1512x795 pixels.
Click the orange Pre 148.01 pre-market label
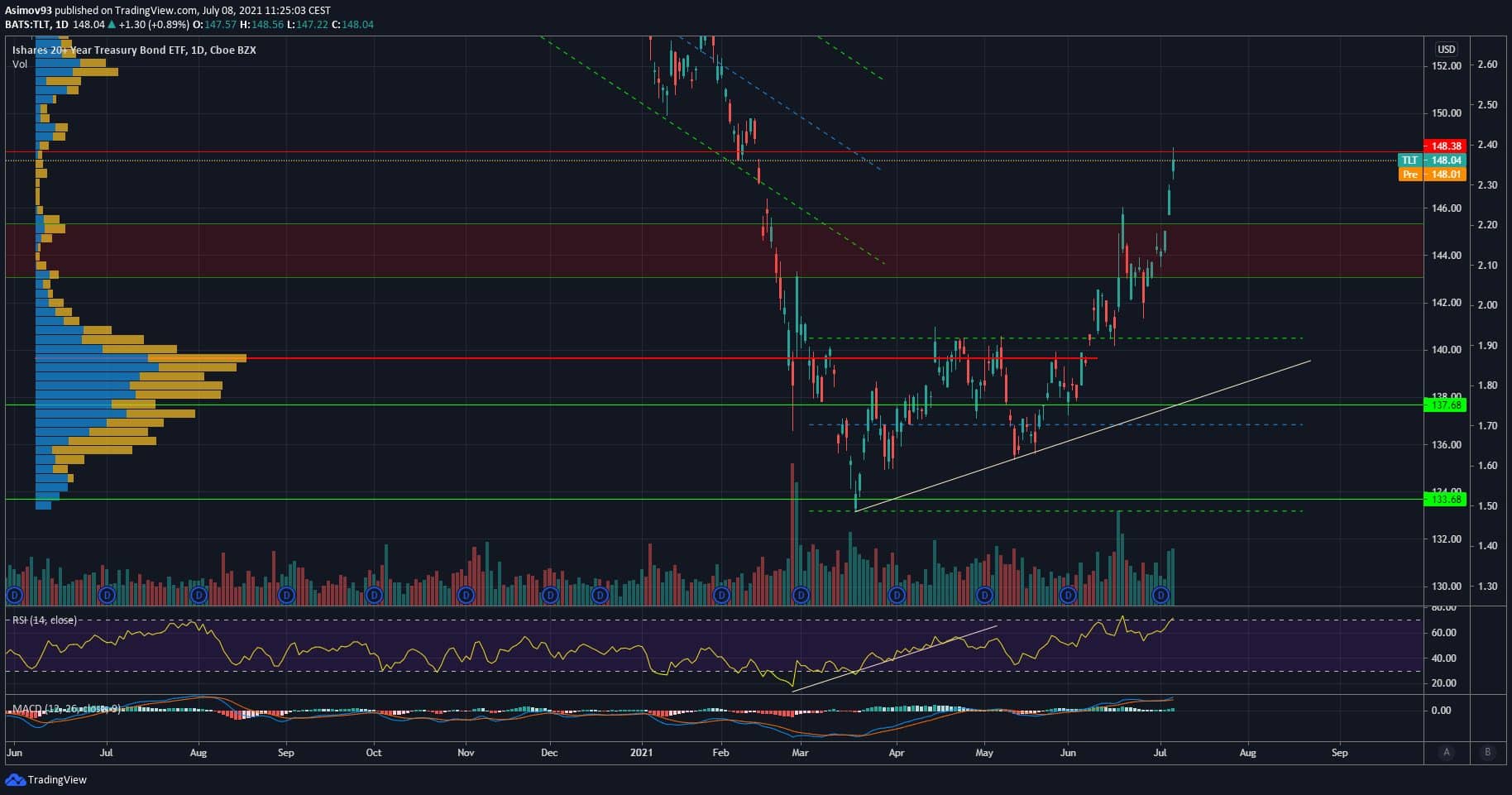tap(1432, 175)
